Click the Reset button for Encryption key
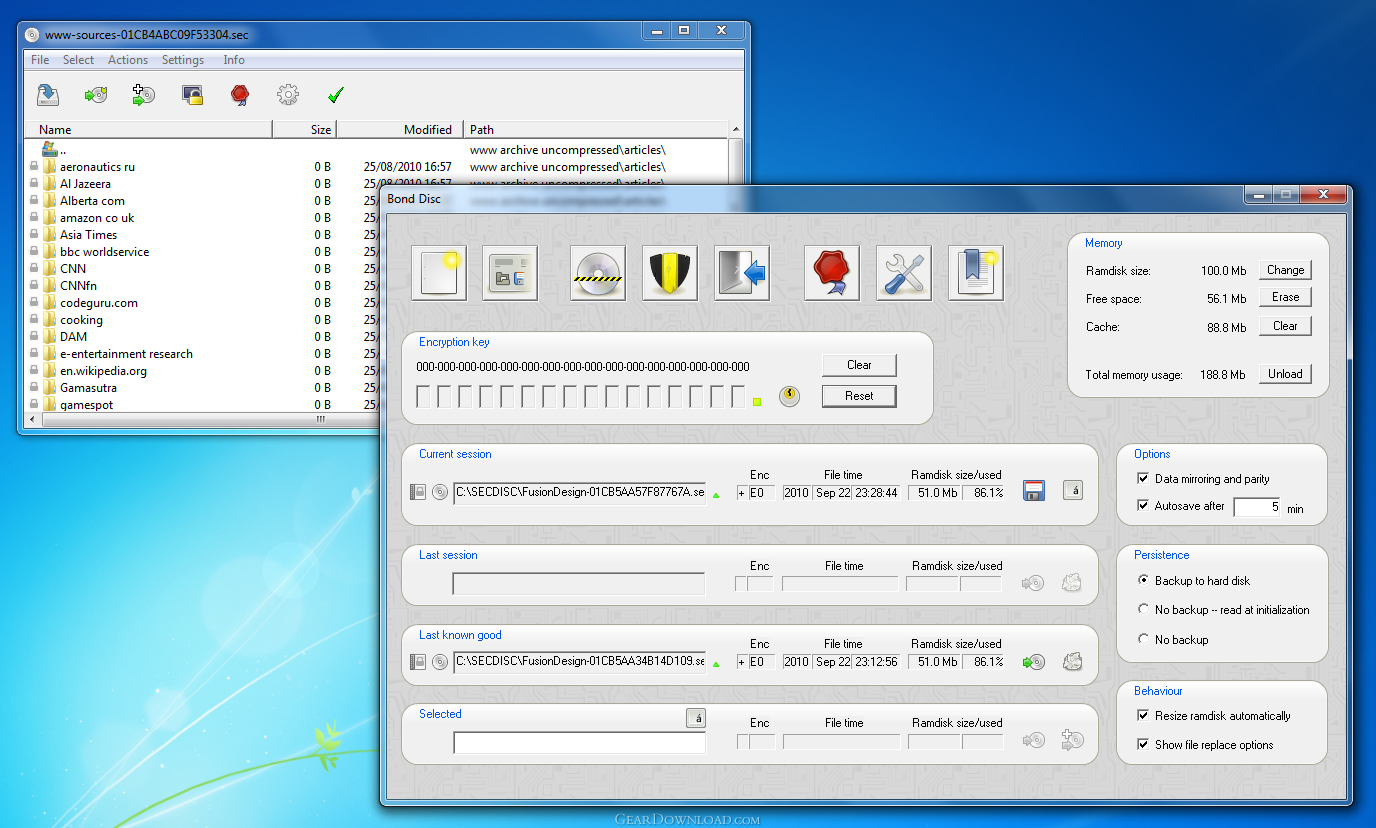The width and height of the screenshot is (1376, 828). (859, 396)
